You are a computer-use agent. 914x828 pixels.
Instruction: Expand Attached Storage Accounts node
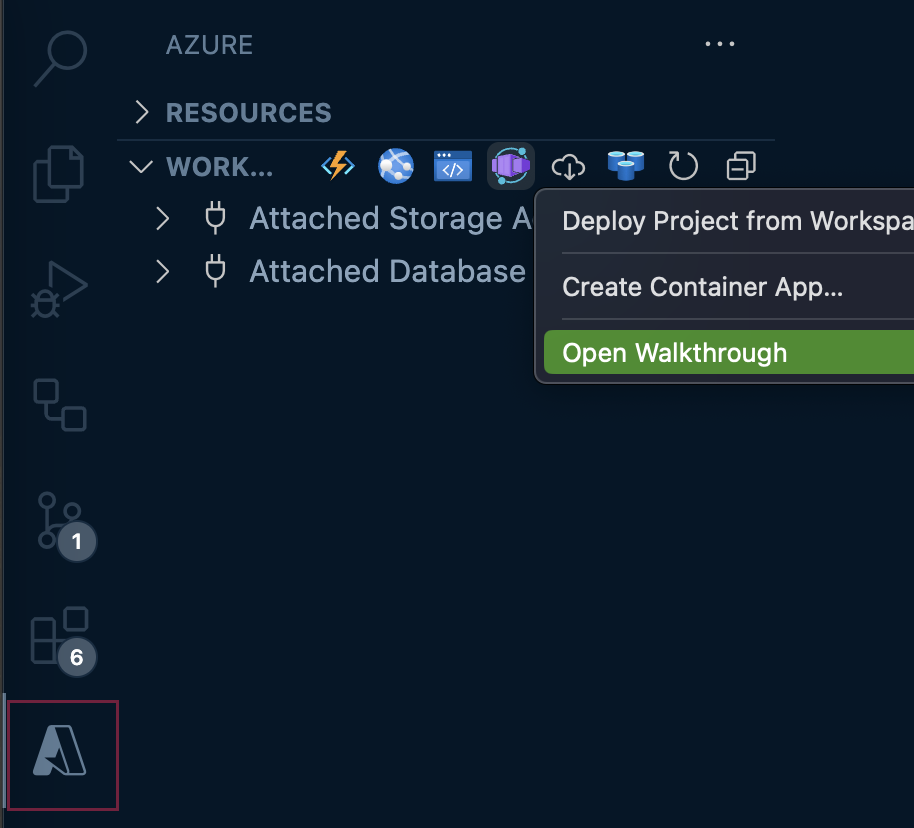(163, 219)
